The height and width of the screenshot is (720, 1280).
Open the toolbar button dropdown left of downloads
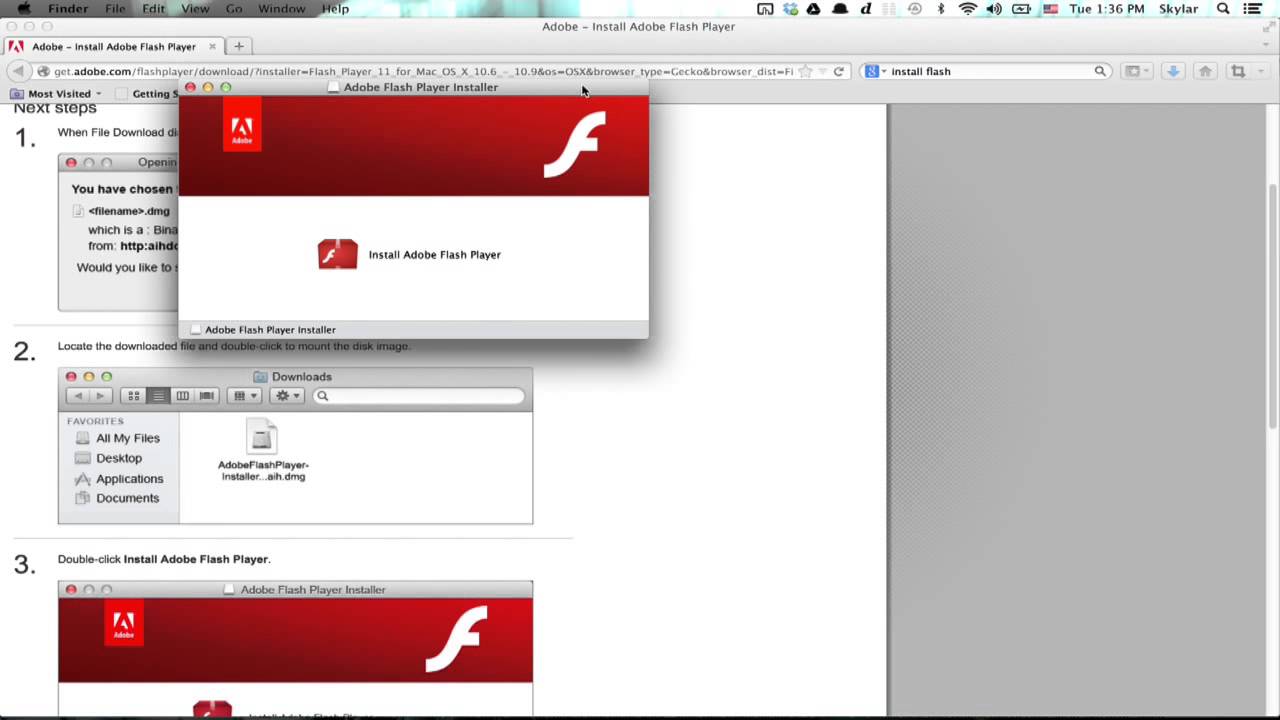[x=1136, y=71]
